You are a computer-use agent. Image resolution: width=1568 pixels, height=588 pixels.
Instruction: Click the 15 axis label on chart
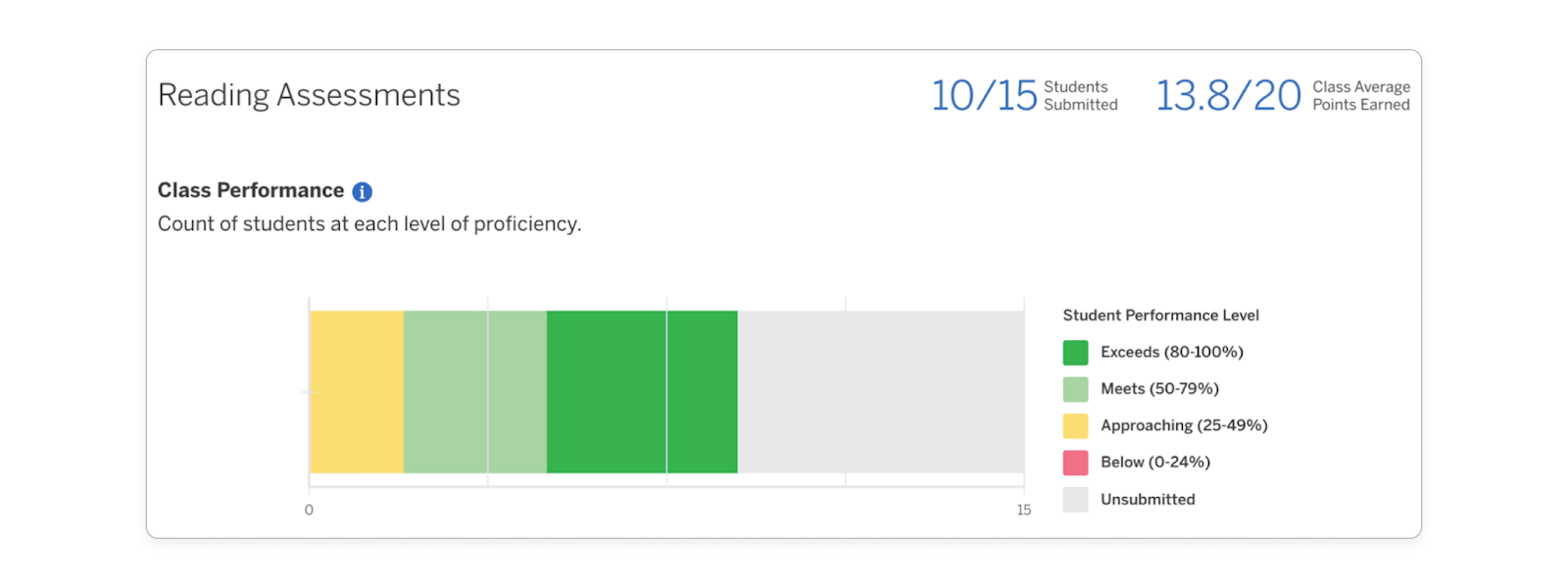click(1023, 510)
